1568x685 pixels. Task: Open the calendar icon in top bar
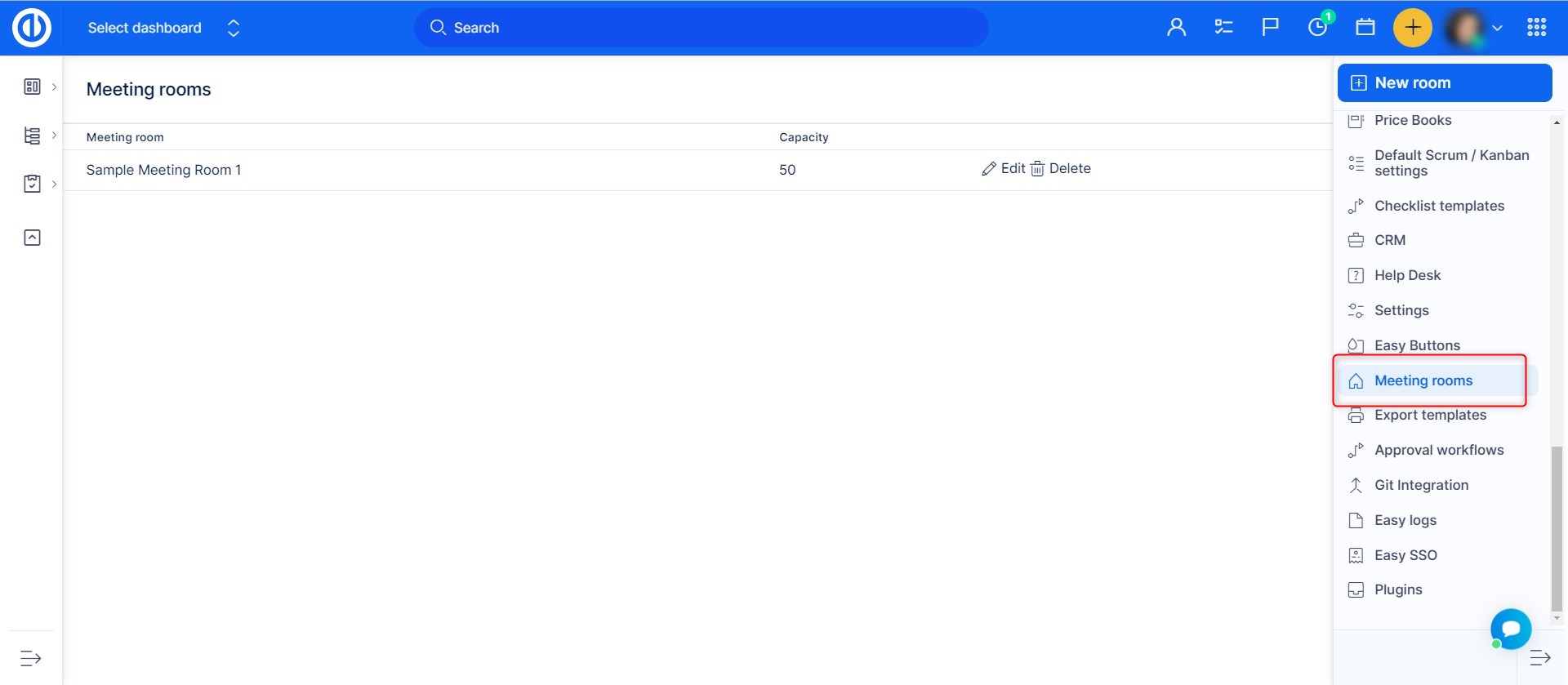tap(1365, 28)
